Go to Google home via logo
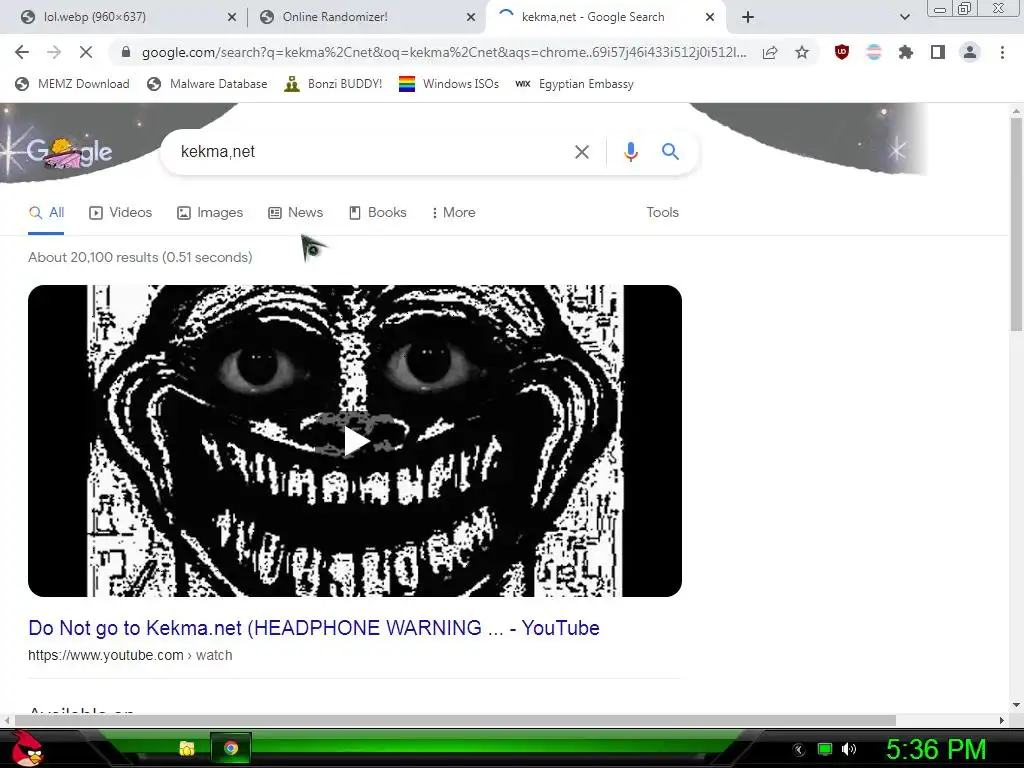The width and height of the screenshot is (1024, 768). pos(69,152)
